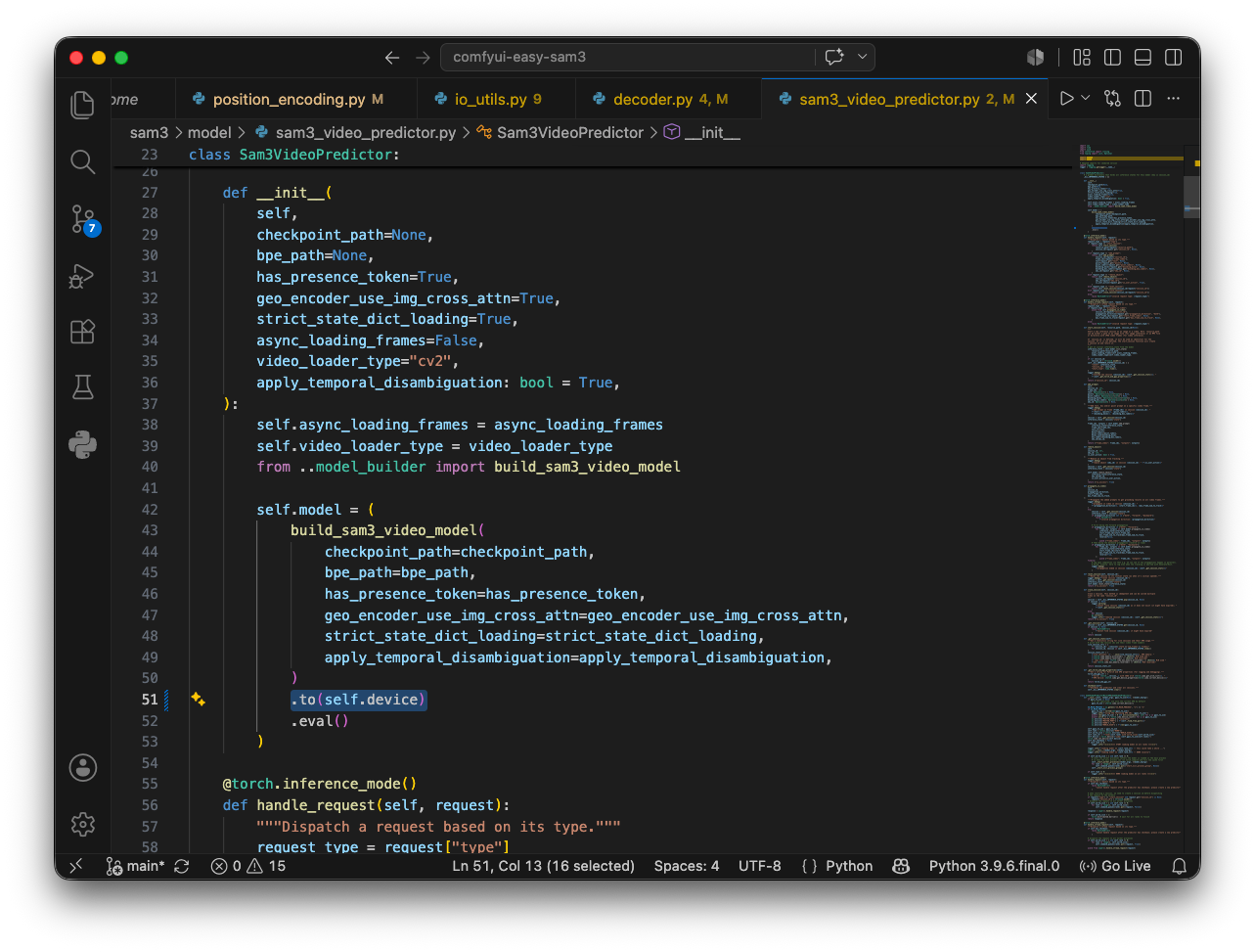The image size is (1255, 952).
Task: Click handle_request function name on line 56
Action: (x=316, y=805)
